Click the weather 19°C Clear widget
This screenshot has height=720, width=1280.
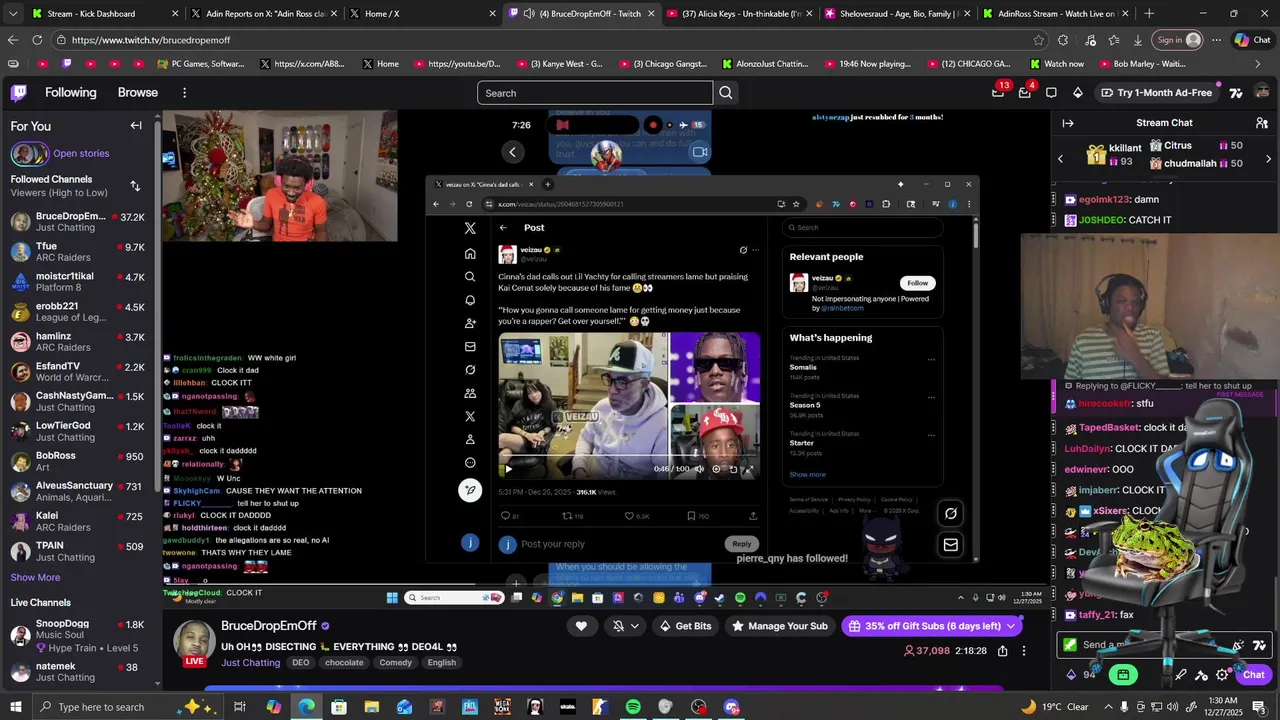[1056, 707]
